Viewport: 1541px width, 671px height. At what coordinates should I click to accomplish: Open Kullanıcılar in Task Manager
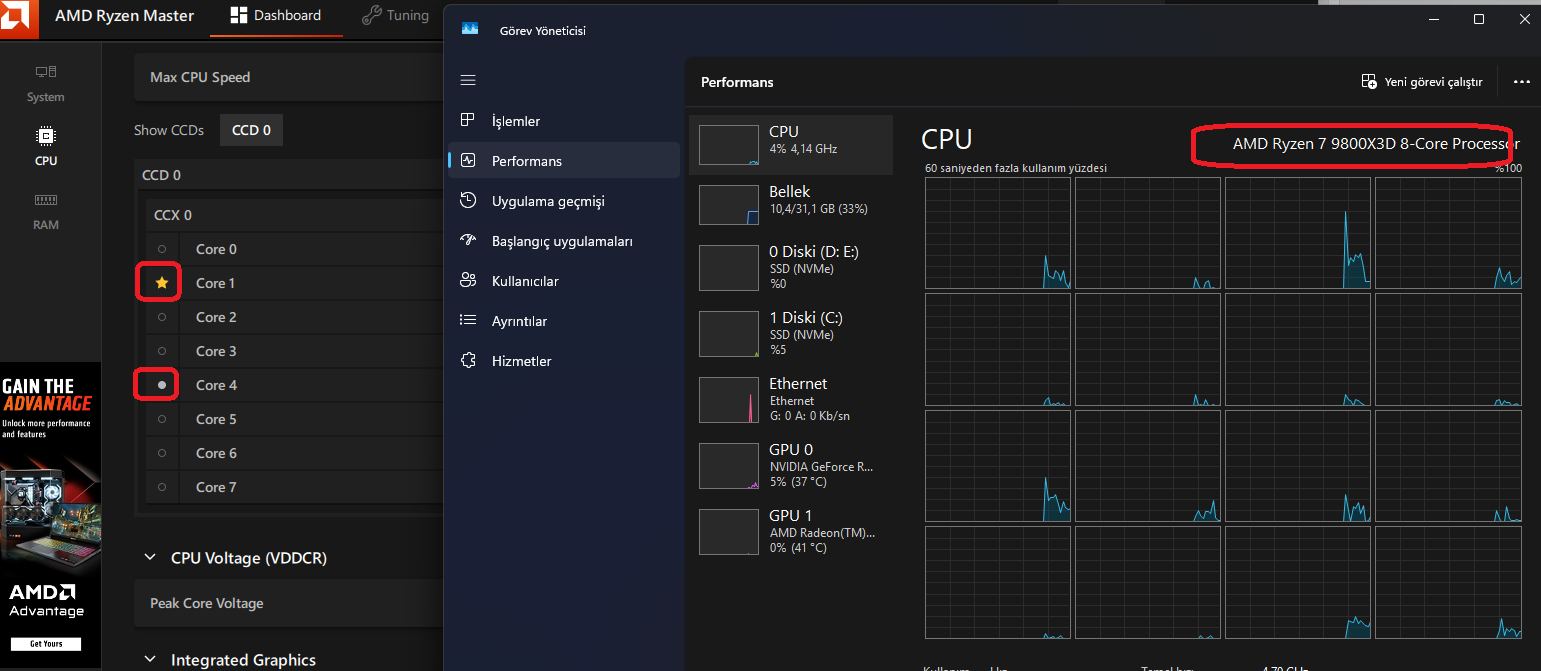click(564, 281)
